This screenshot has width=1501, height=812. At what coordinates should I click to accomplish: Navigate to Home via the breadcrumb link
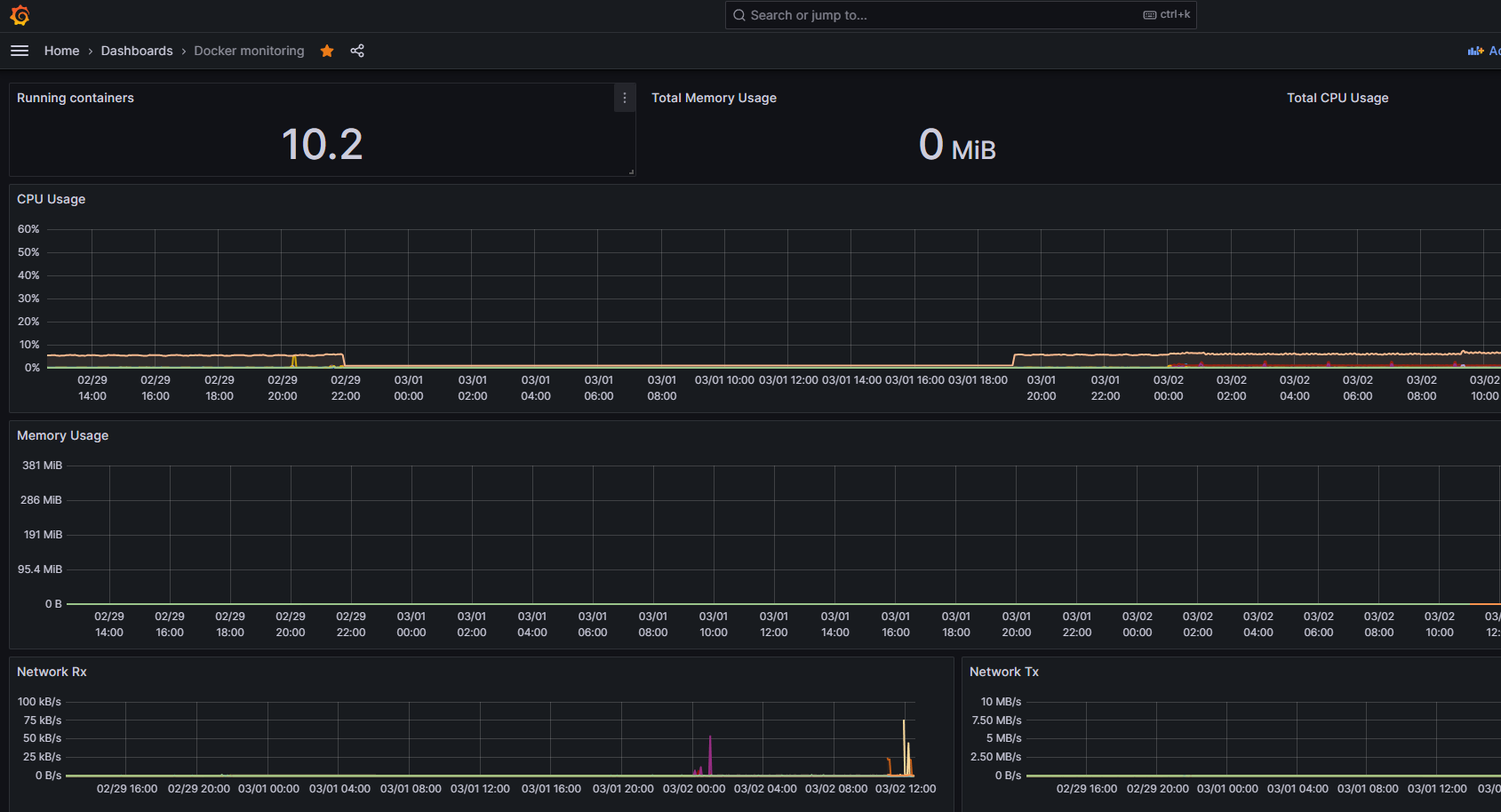[61, 51]
